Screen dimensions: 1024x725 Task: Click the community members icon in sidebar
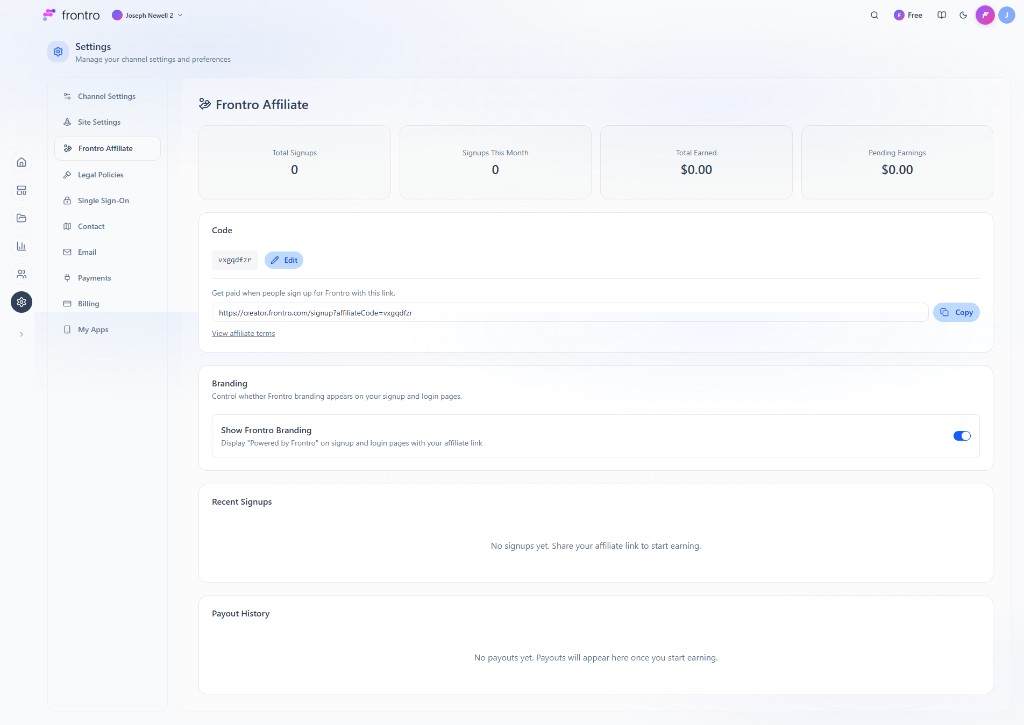[x=21, y=273]
